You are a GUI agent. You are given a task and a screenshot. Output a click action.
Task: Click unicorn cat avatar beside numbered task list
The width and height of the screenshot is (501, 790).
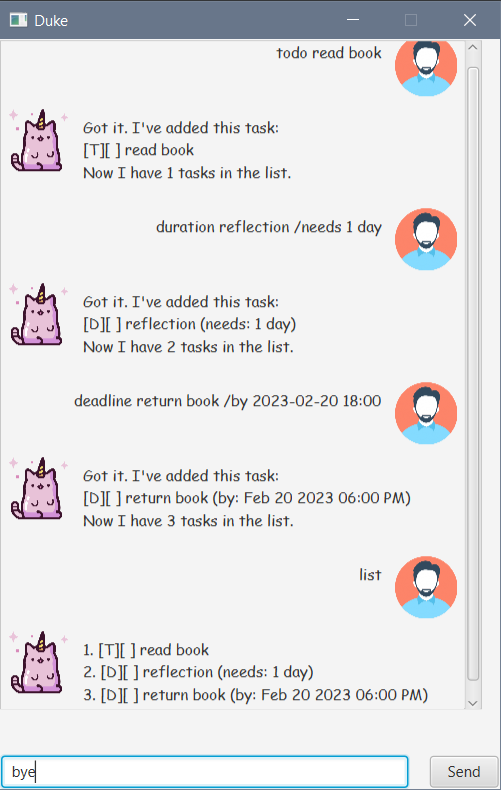pyautogui.click(x=38, y=663)
